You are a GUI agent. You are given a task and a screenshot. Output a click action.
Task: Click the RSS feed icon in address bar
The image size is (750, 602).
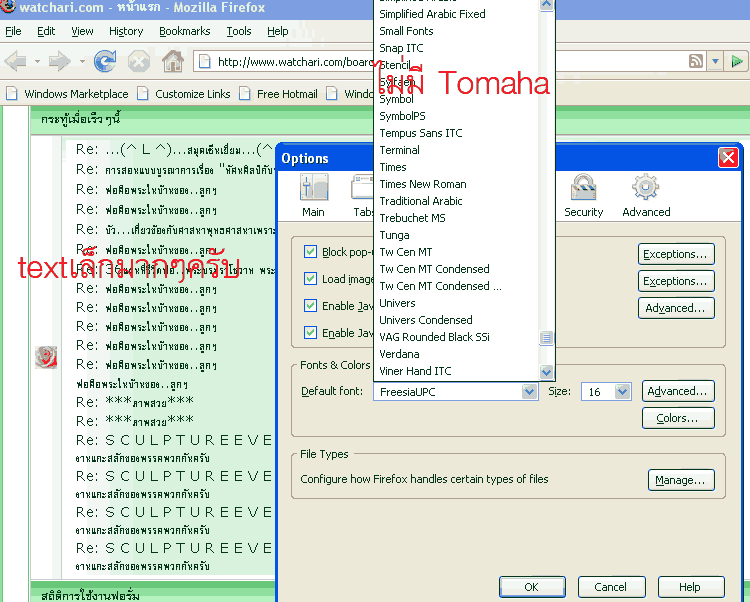coord(696,61)
